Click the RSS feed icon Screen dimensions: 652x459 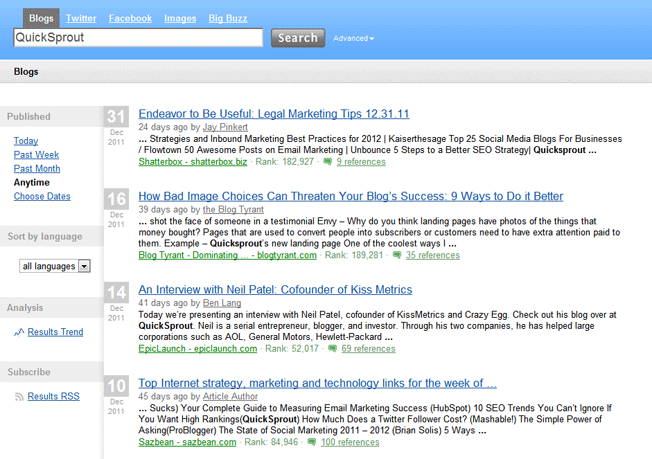(19, 397)
